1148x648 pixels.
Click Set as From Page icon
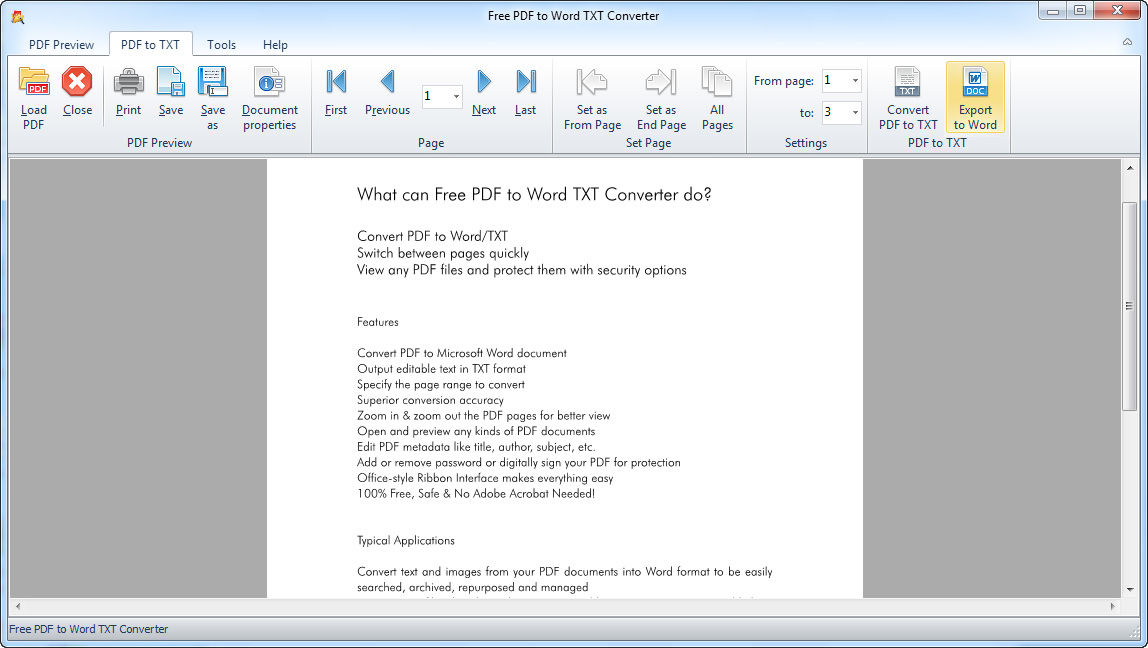[x=592, y=81]
